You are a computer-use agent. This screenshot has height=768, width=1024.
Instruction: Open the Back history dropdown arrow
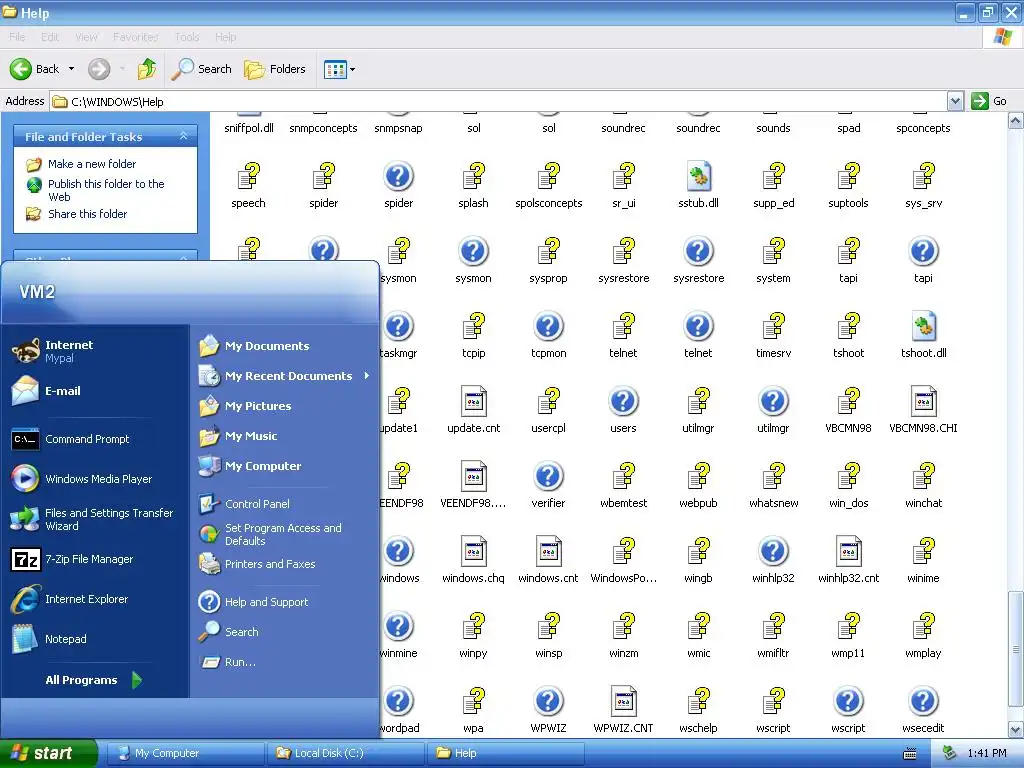[x=71, y=69]
